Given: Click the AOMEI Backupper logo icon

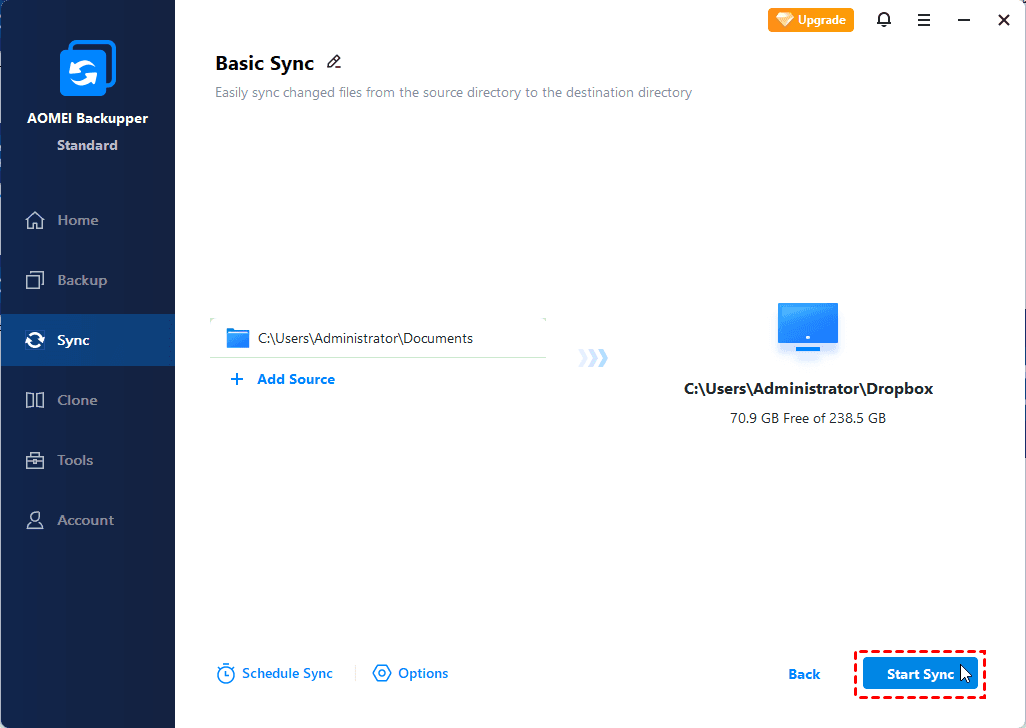Looking at the screenshot, I should pos(87,70).
